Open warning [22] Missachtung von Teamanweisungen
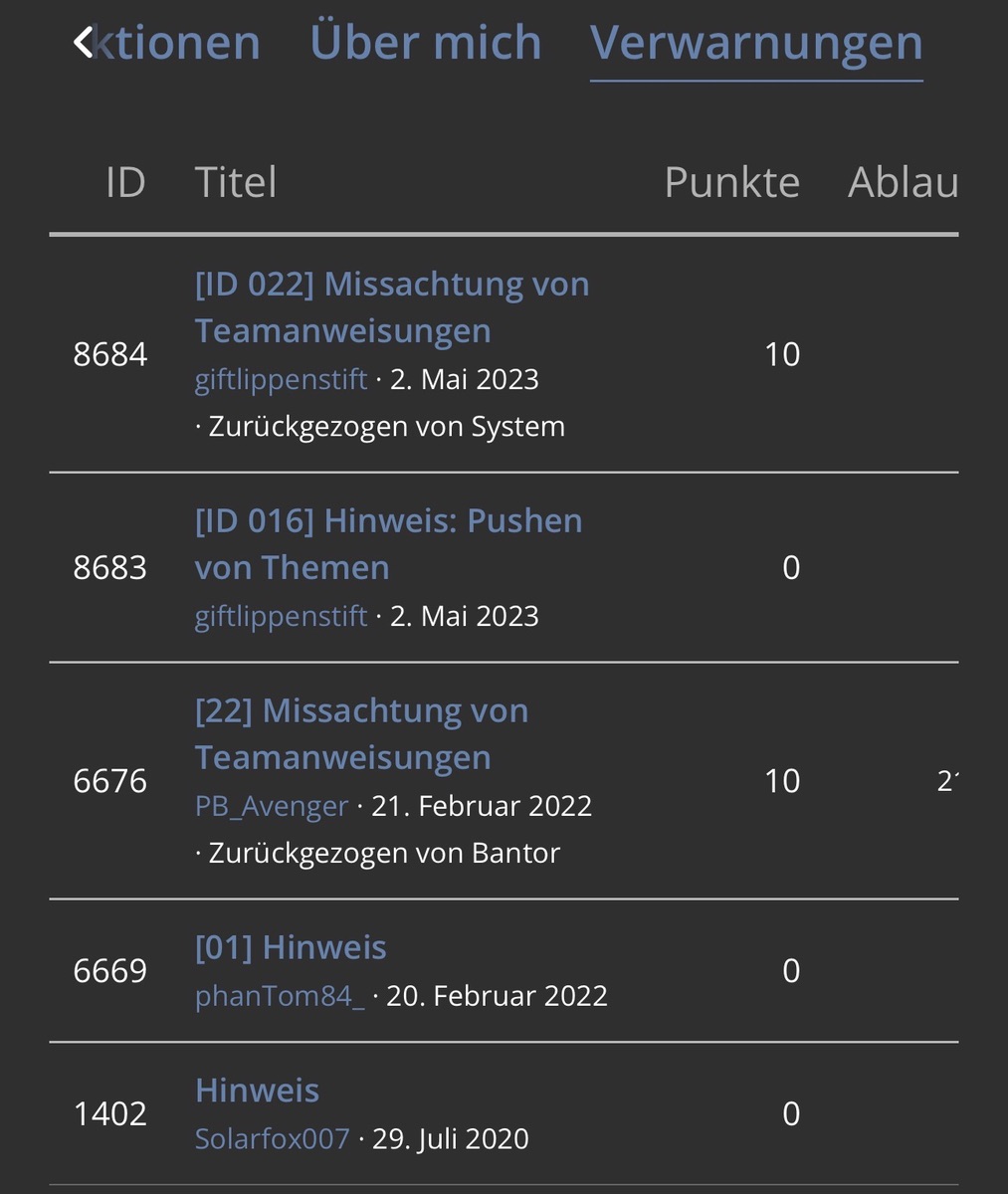Screen dimensions: 1008x1194 pos(362,734)
